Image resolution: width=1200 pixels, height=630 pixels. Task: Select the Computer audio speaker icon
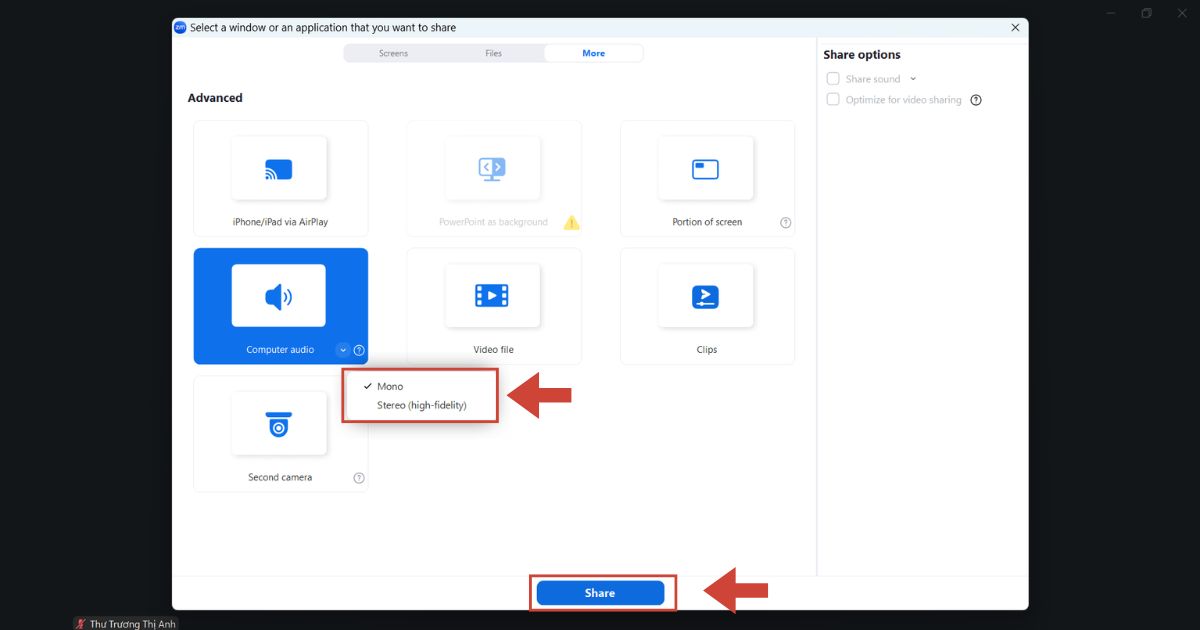pyautogui.click(x=278, y=296)
